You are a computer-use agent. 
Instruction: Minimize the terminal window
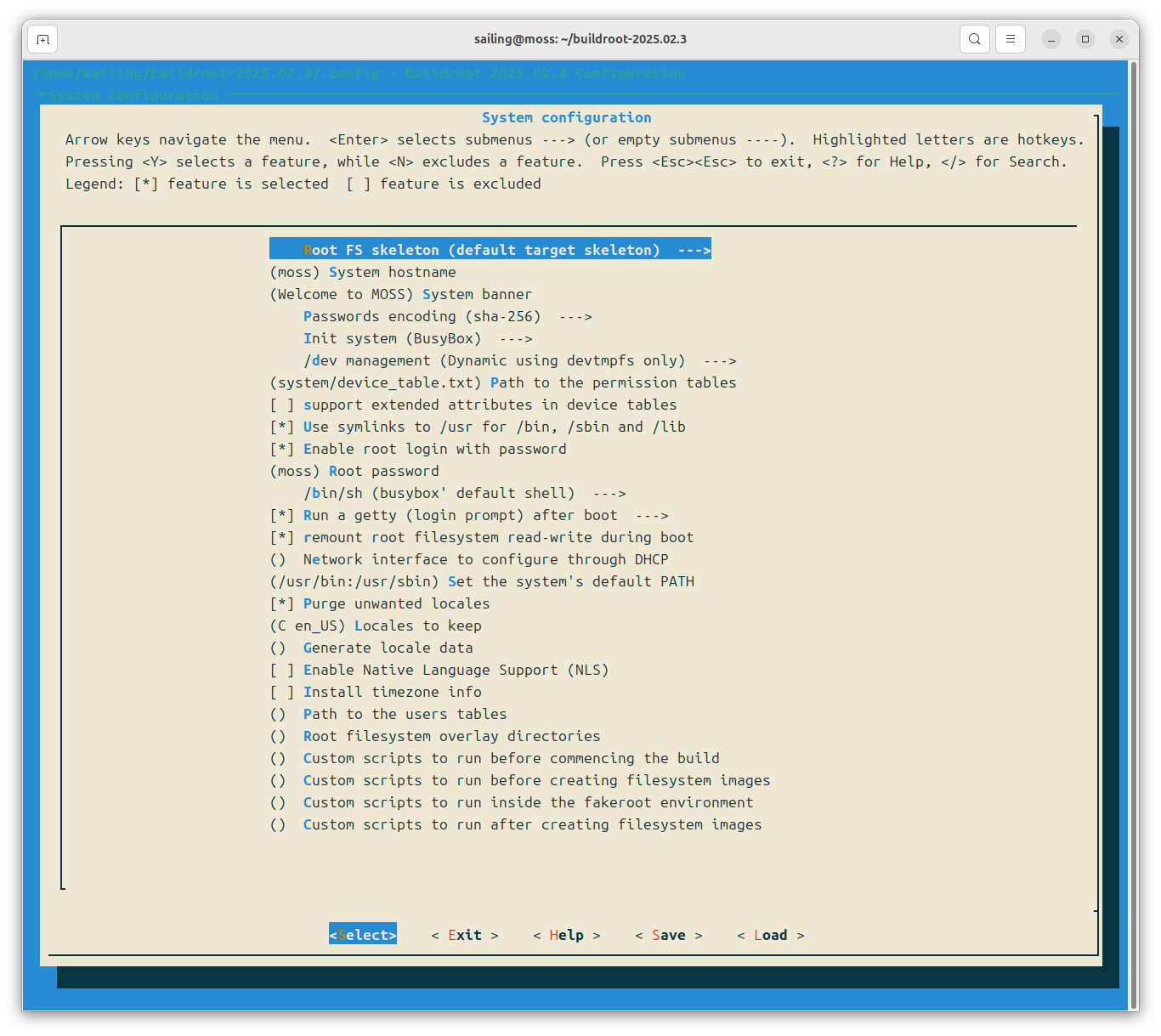1051,39
